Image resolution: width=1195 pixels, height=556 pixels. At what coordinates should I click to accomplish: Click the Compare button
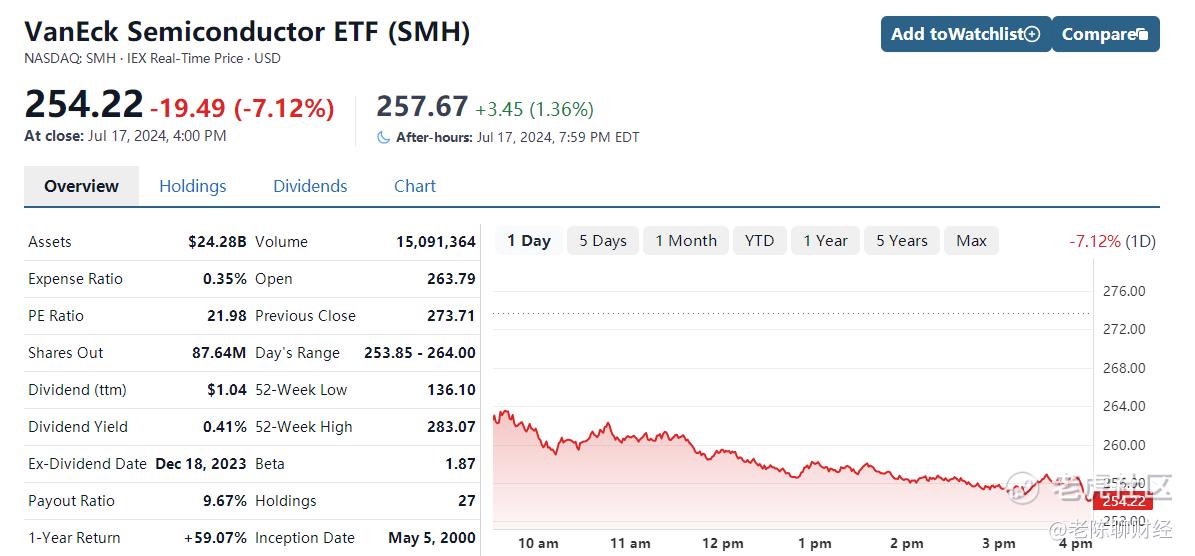[1105, 34]
